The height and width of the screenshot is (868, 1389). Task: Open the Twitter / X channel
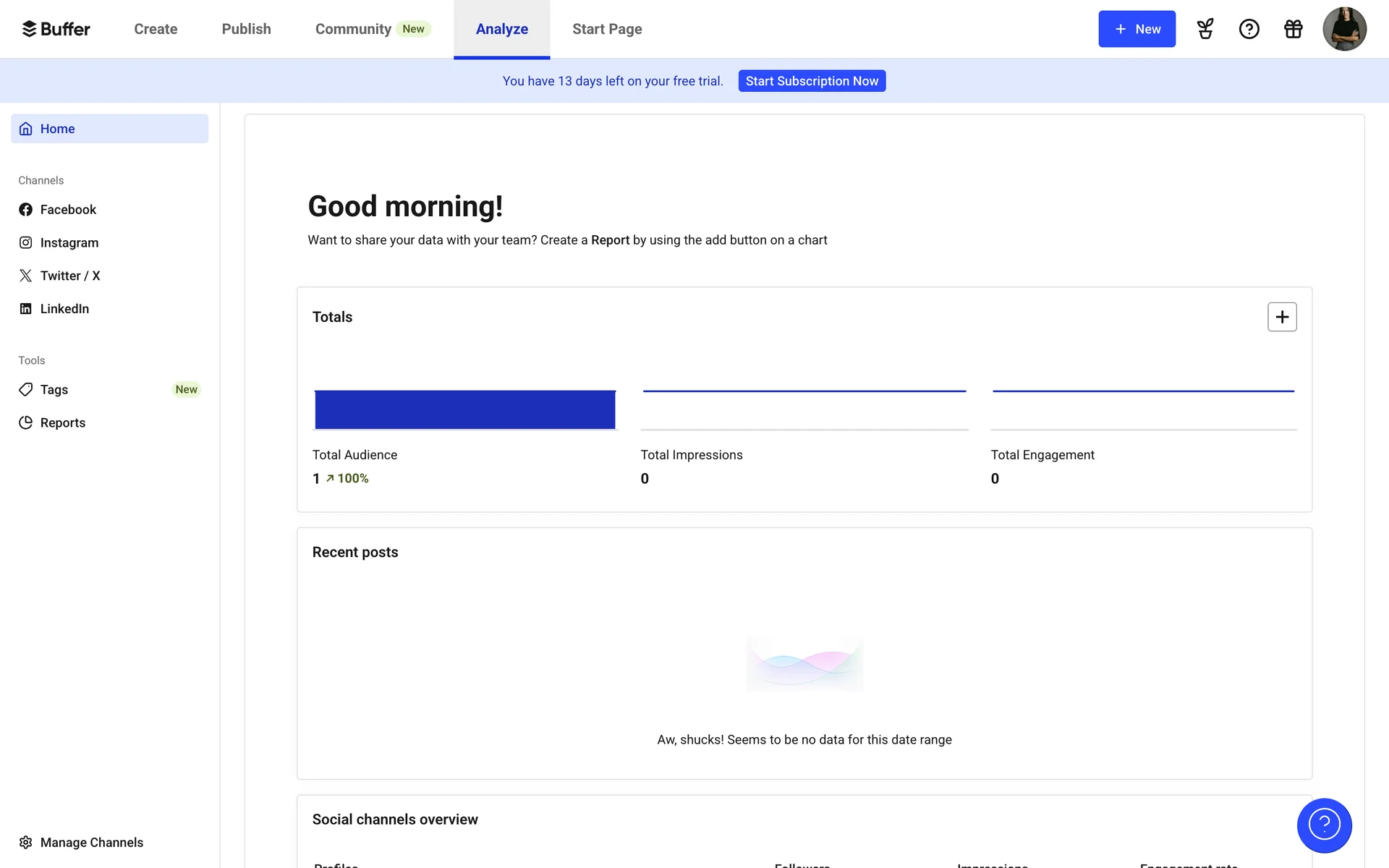point(69,276)
